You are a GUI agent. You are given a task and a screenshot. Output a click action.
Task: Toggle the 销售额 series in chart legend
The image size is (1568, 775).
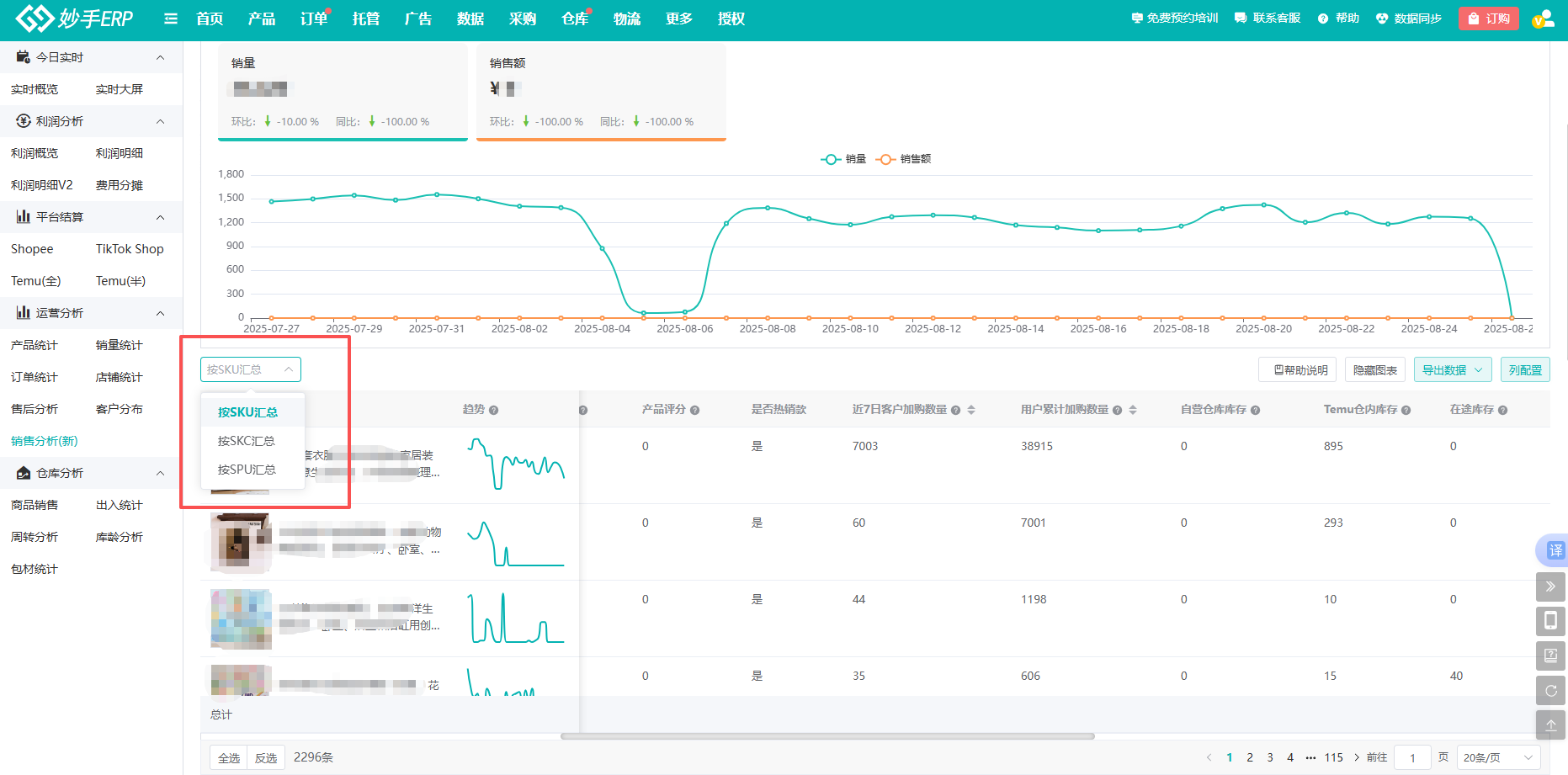[904, 159]
